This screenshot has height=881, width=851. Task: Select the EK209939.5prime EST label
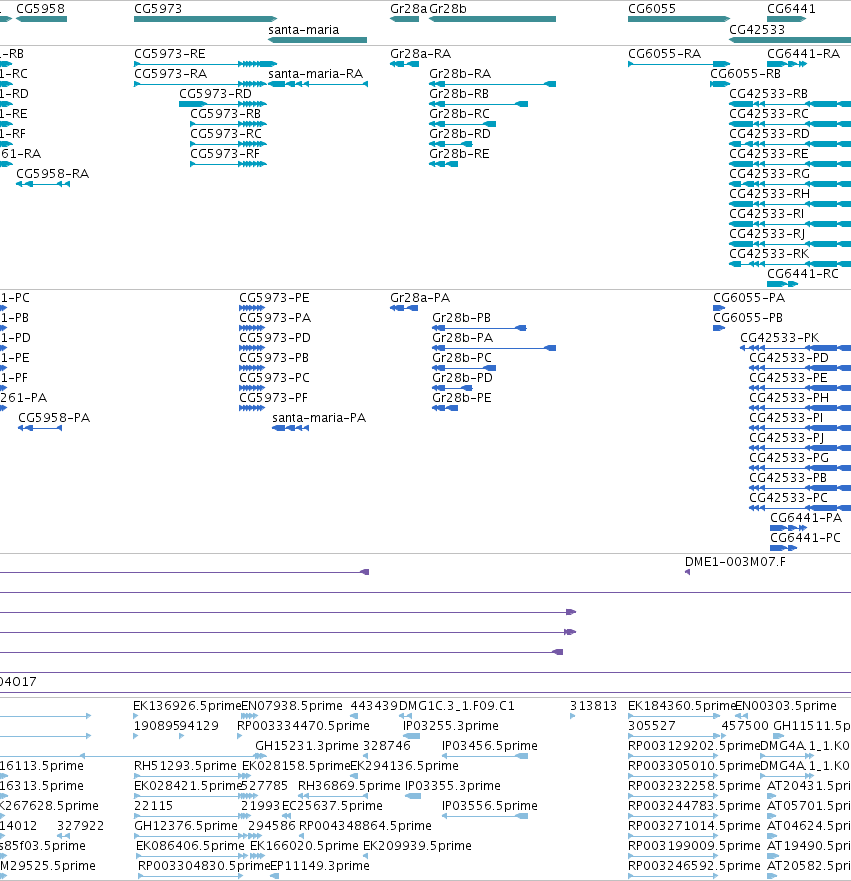(x=417, y=846)
